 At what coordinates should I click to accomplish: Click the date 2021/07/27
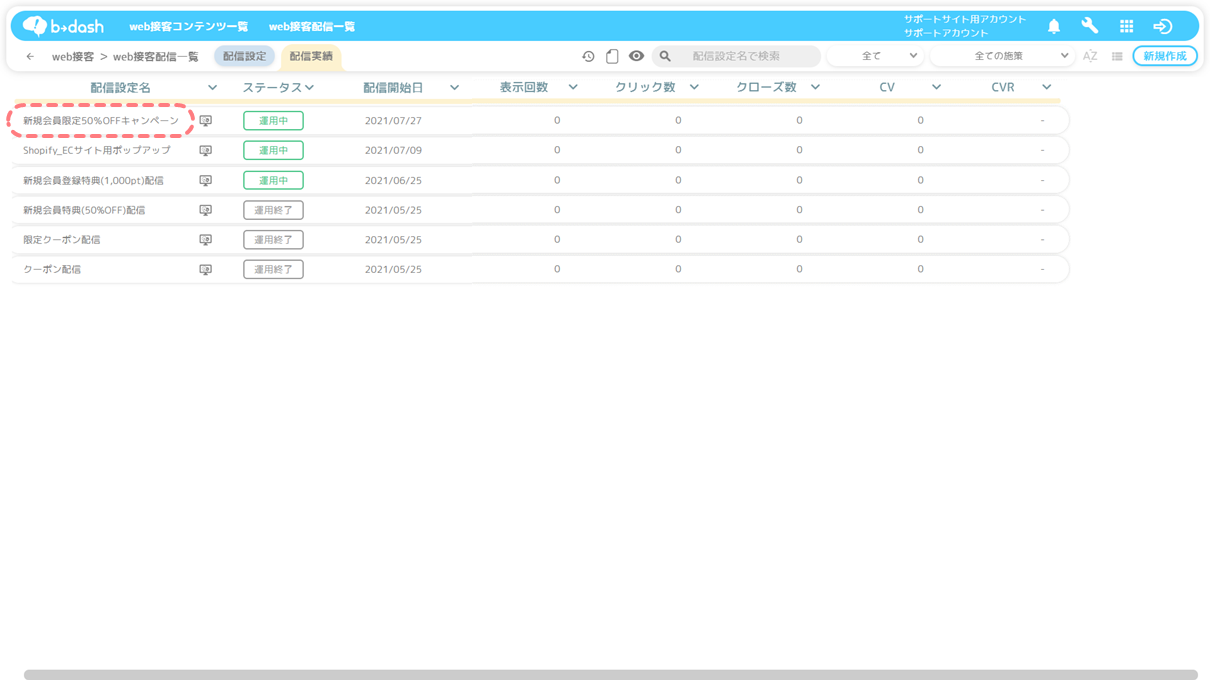pos(393,121)
